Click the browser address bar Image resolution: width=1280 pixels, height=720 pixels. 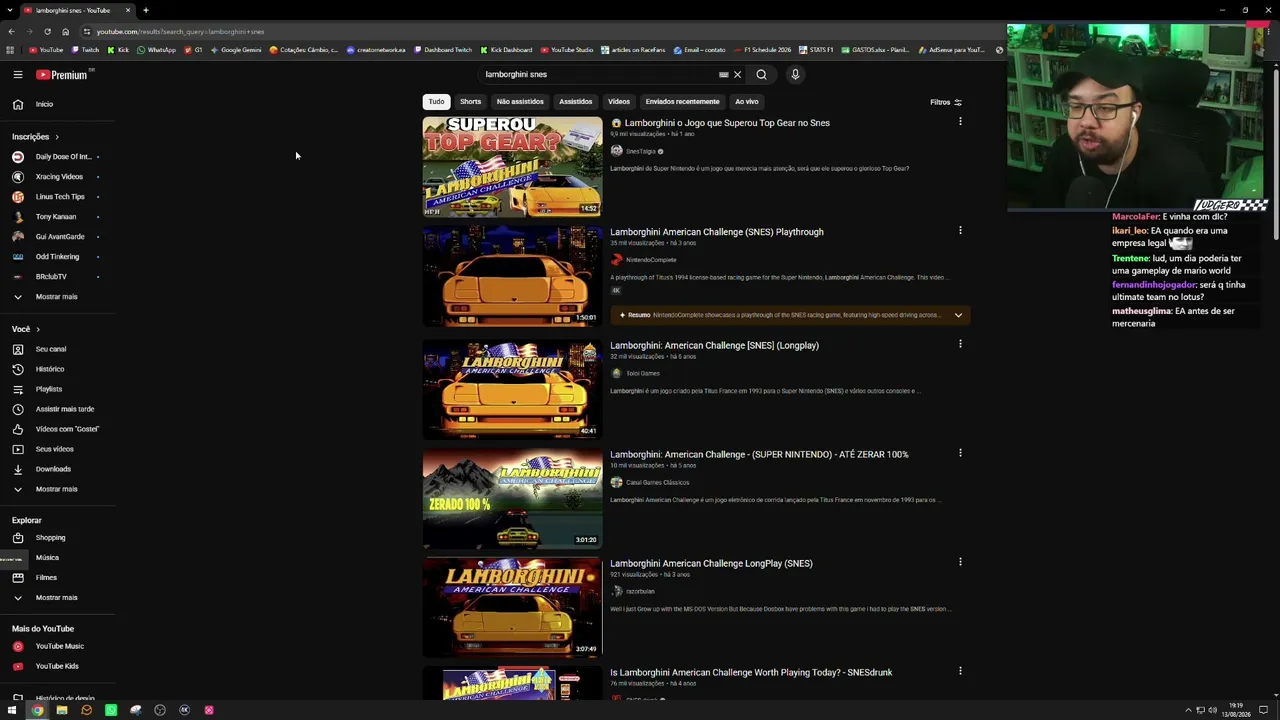click(540, 31)
